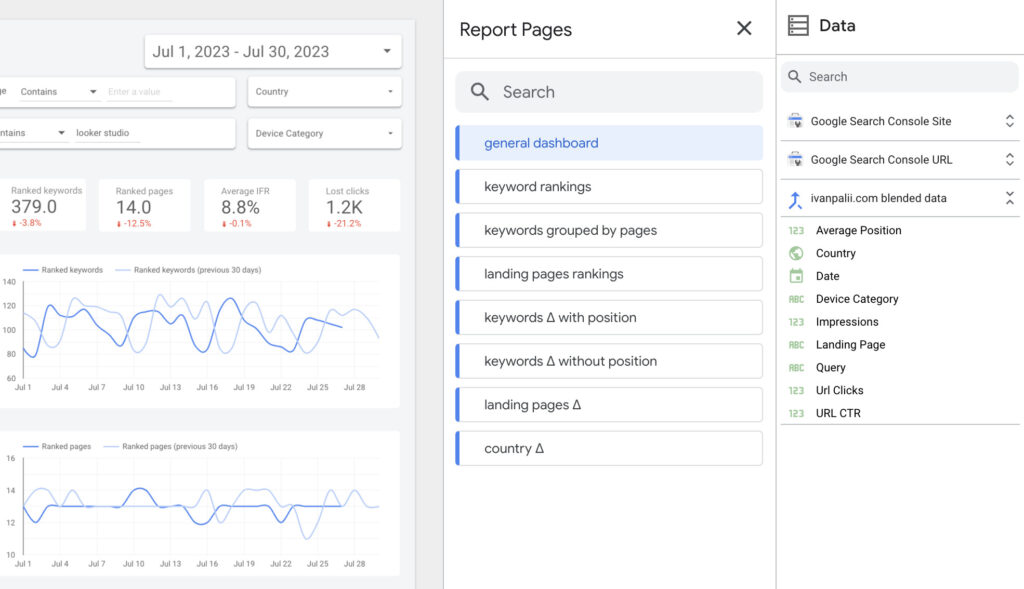Click the globe icon beside Country field

(795, 253)
